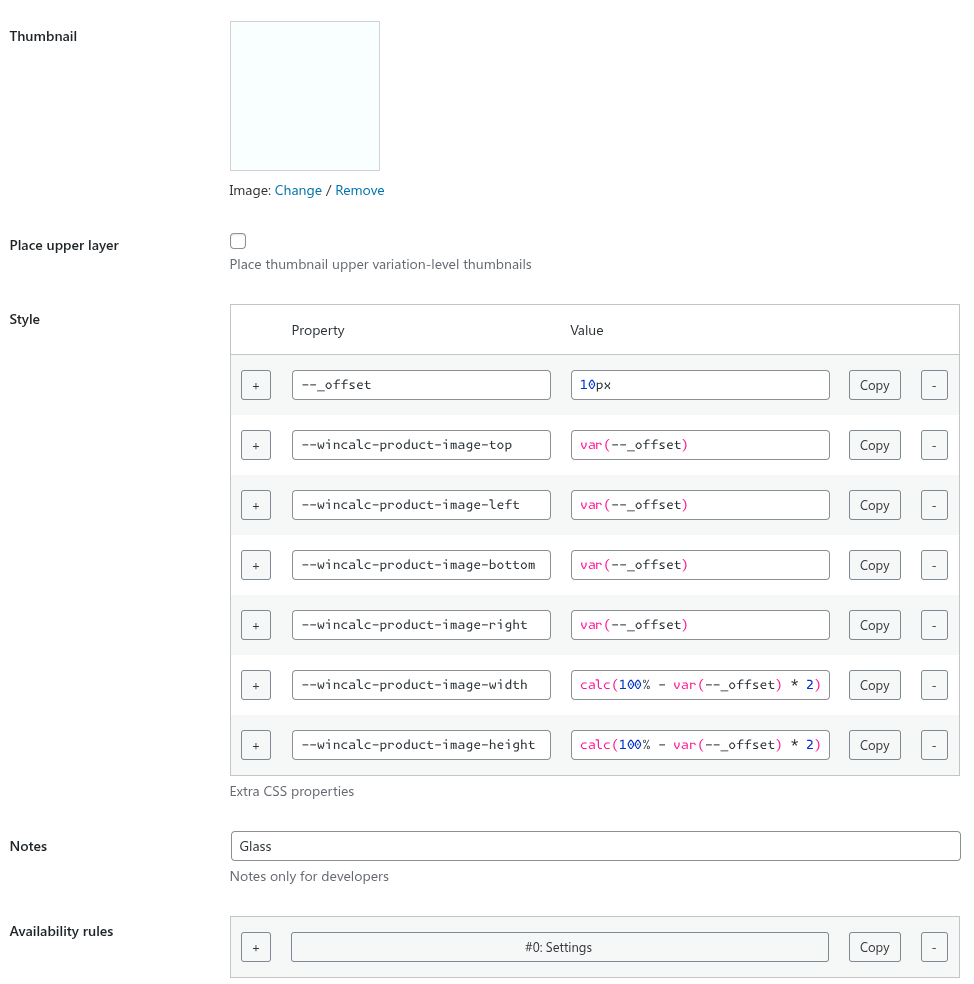Click the thumbnail image preview

pyautogui.click(x=305, y=96)
